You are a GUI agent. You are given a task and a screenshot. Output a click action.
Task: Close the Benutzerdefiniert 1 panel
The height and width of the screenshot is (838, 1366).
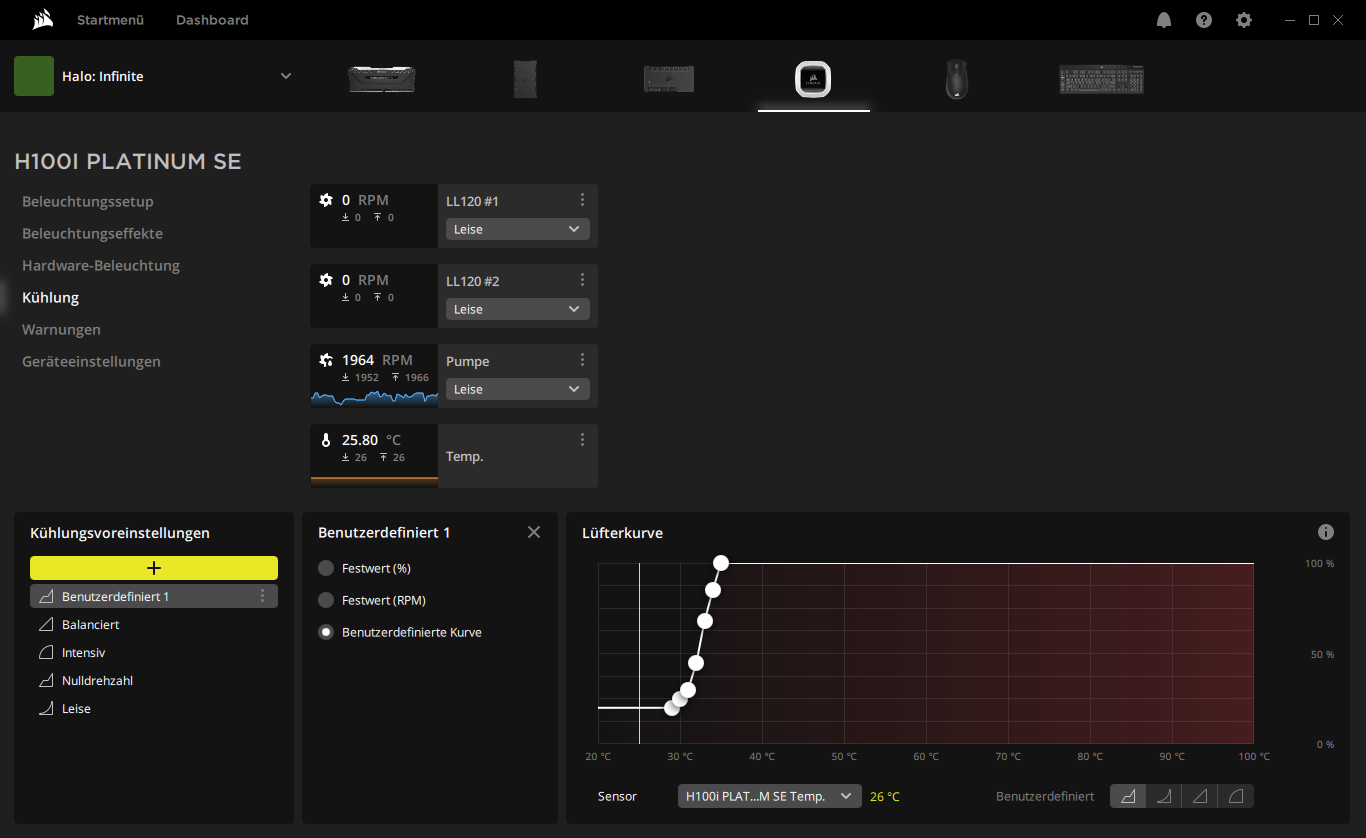click(x=534, y=532)
